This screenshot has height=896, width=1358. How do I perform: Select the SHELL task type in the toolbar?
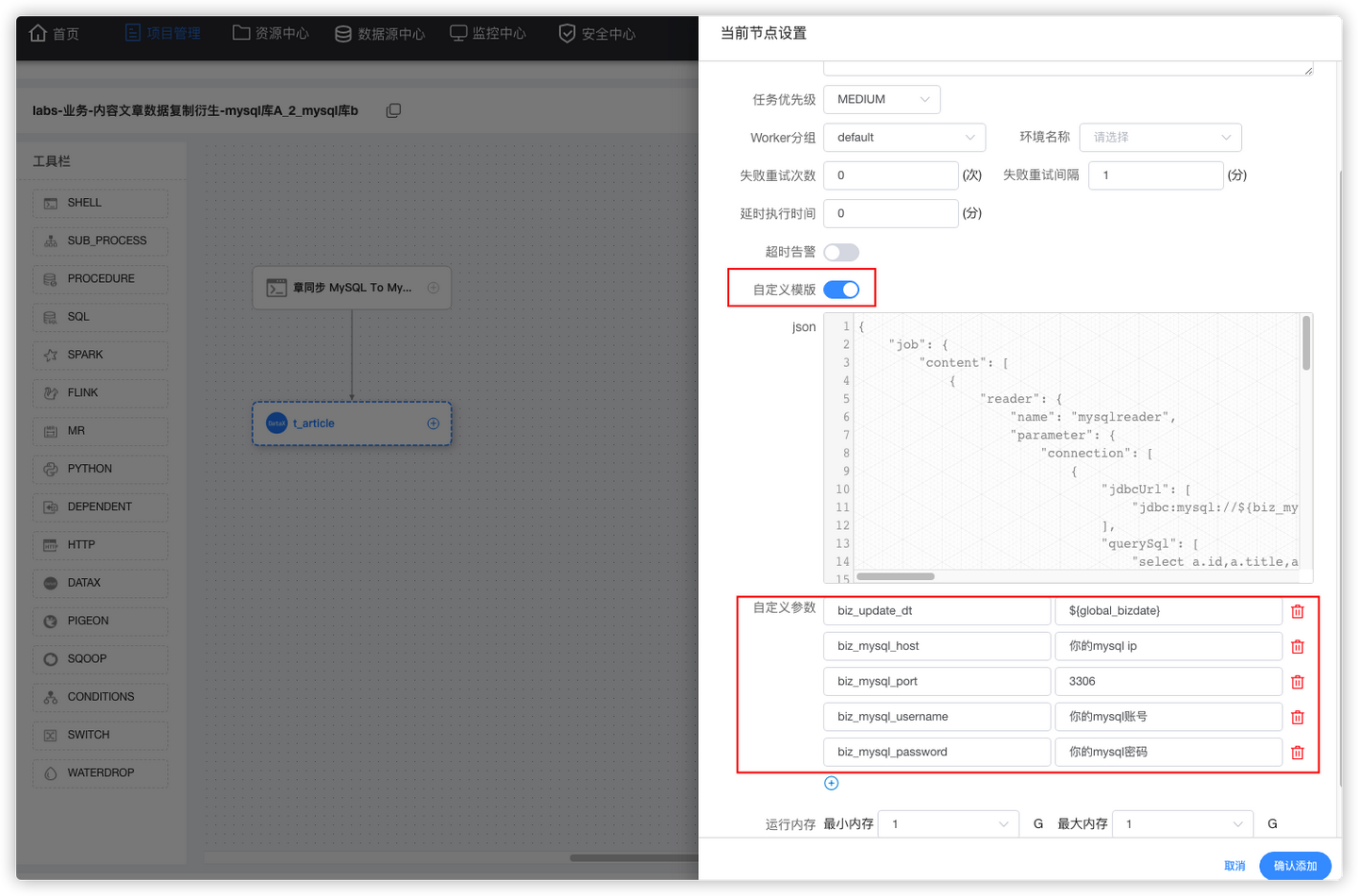(100, 203)
